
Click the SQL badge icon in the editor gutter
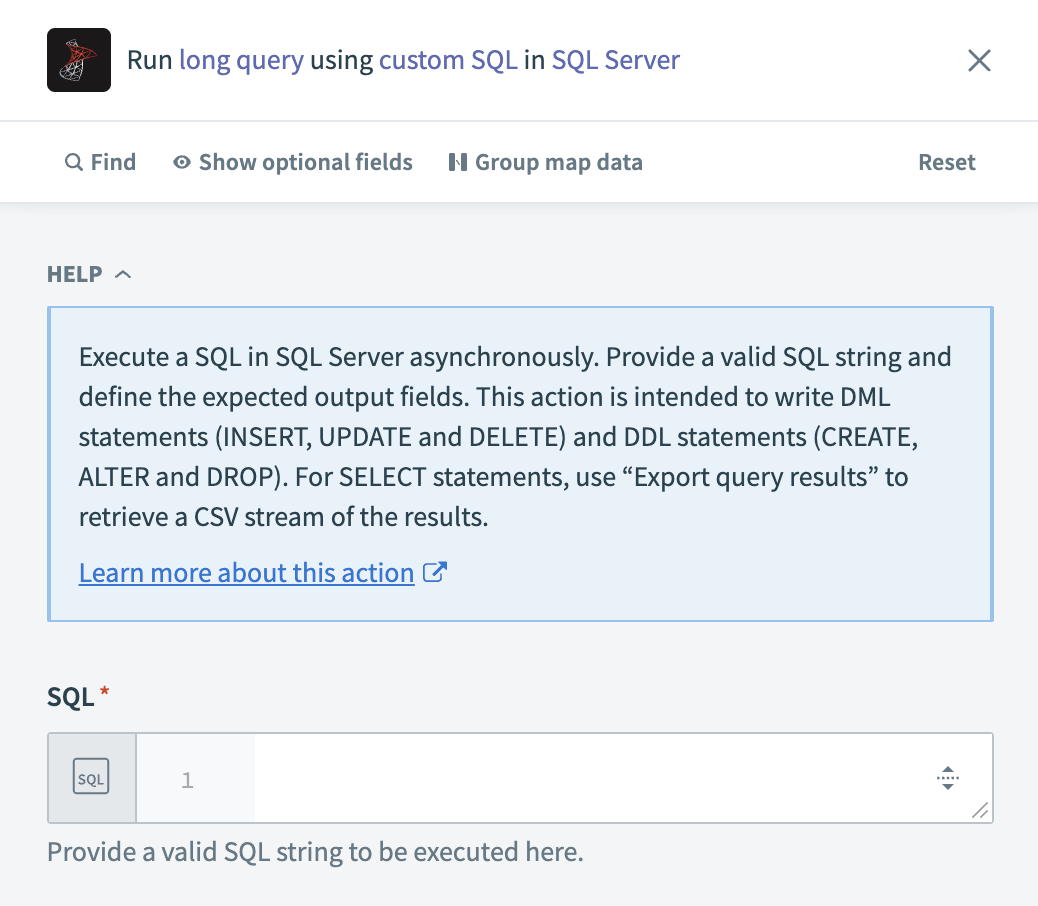click(91, 777)
